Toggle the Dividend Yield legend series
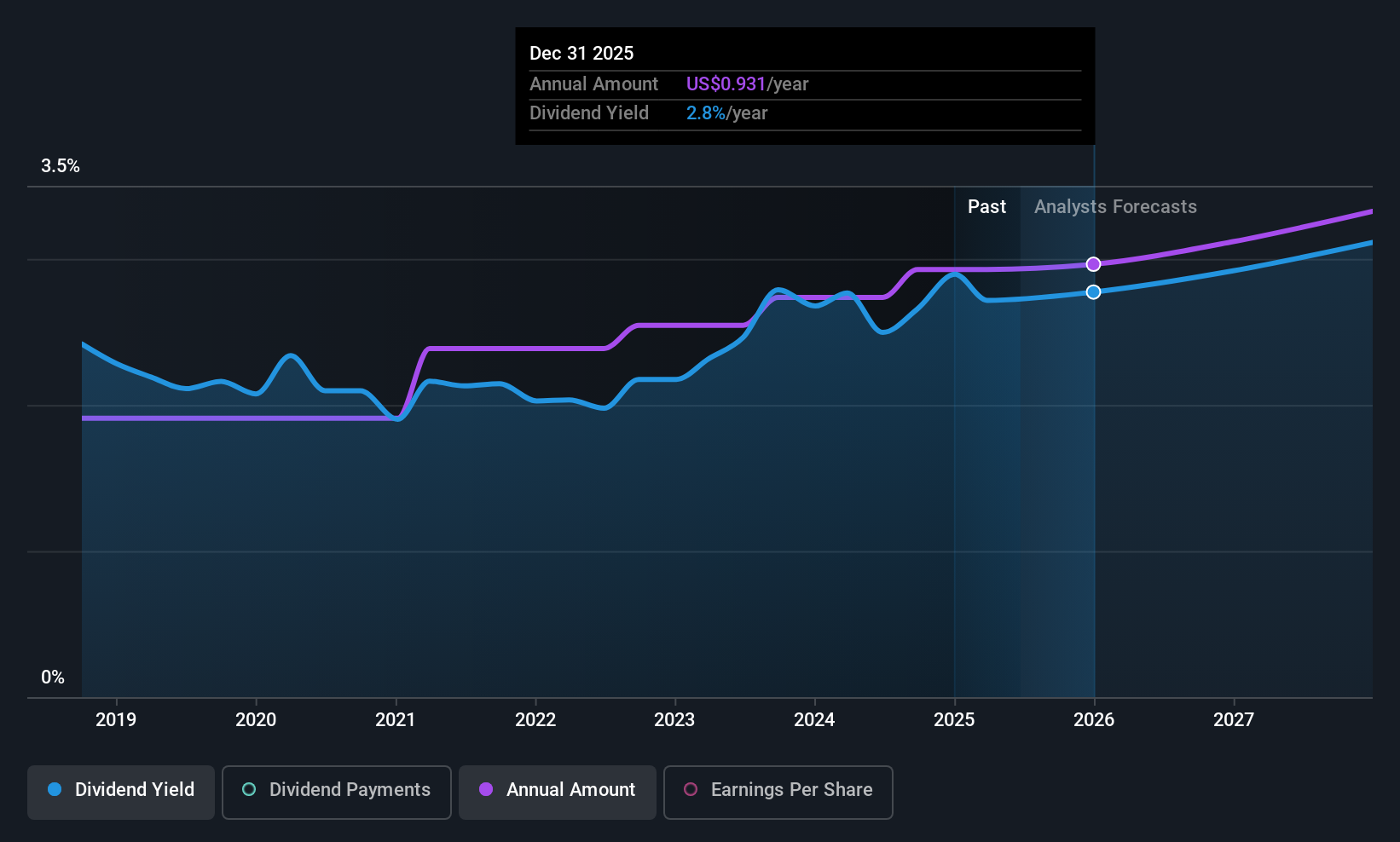This screenshot has width=1400, height=842. tap(121, 792)
